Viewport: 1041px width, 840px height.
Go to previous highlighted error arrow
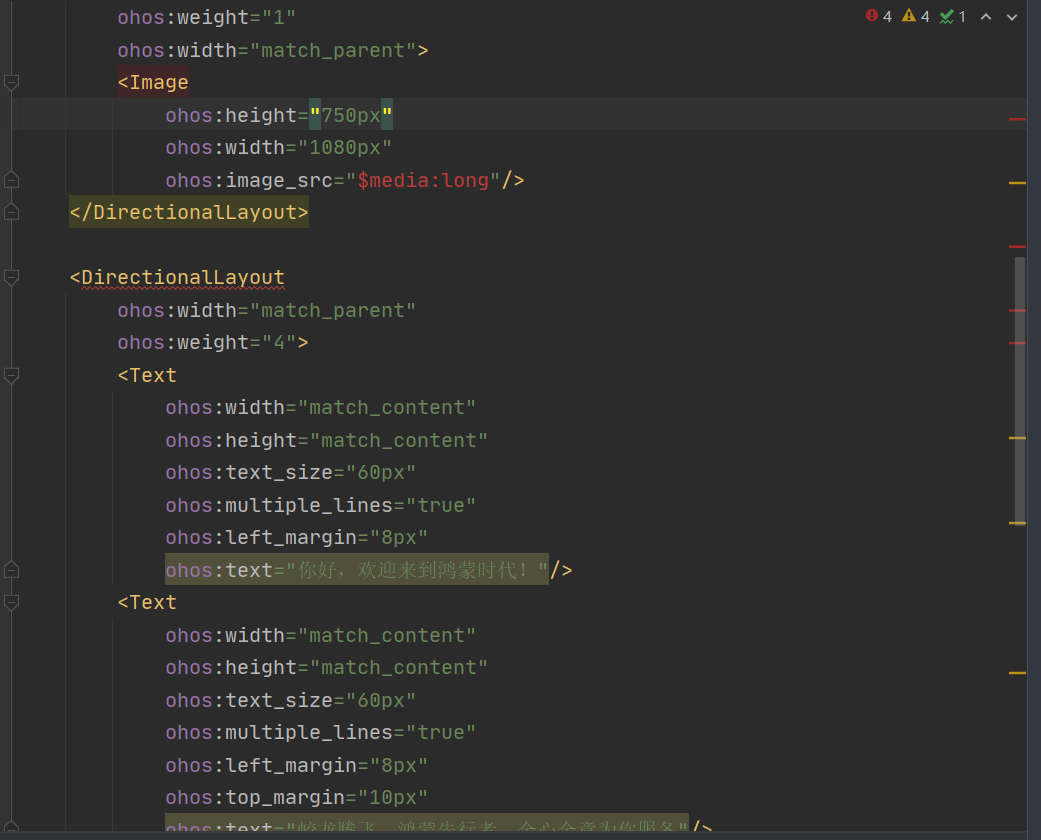click(986, 17)
